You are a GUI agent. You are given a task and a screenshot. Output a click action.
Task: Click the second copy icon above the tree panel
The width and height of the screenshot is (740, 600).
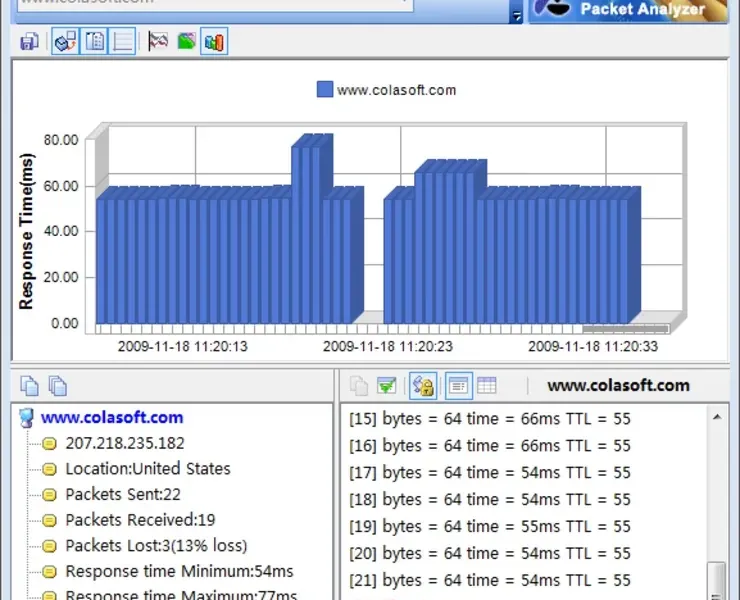[x=58, y=385]
